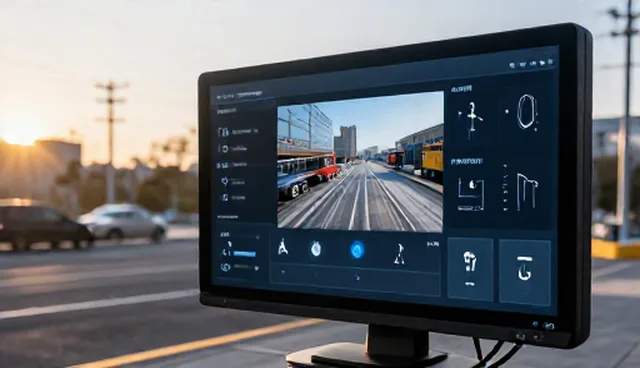
Task: Click the walking-figure icon right of the blue circle
Action: pyautogui.click(x=400, y=254)
